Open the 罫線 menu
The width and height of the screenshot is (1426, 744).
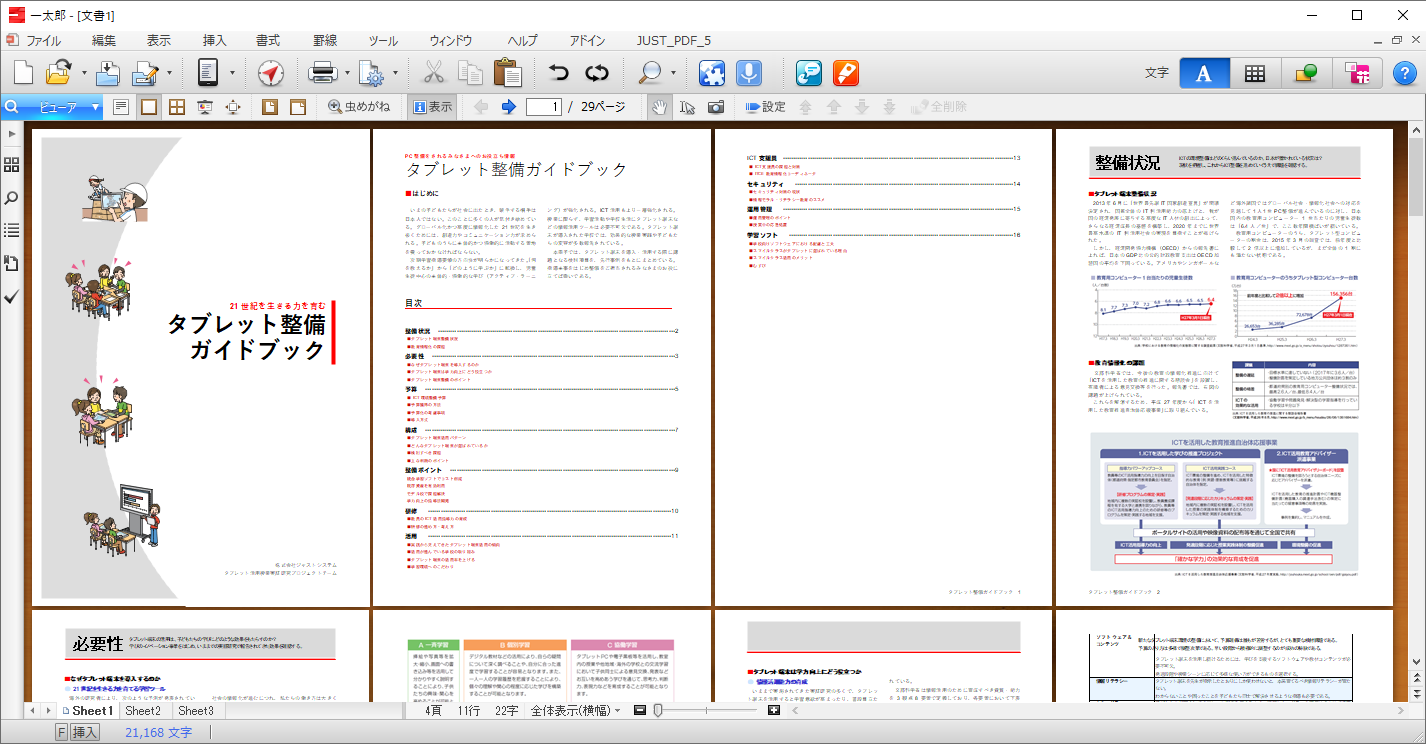click(325, 41)
